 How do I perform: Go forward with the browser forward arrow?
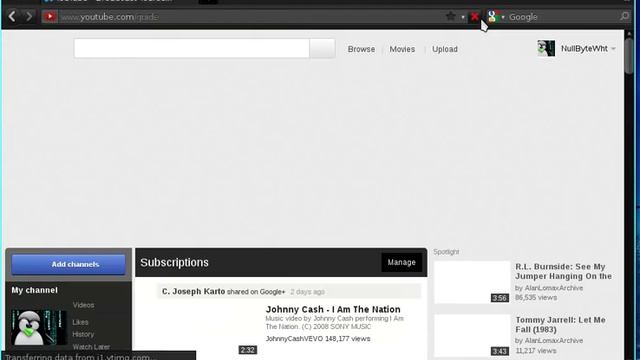(29, 17)
